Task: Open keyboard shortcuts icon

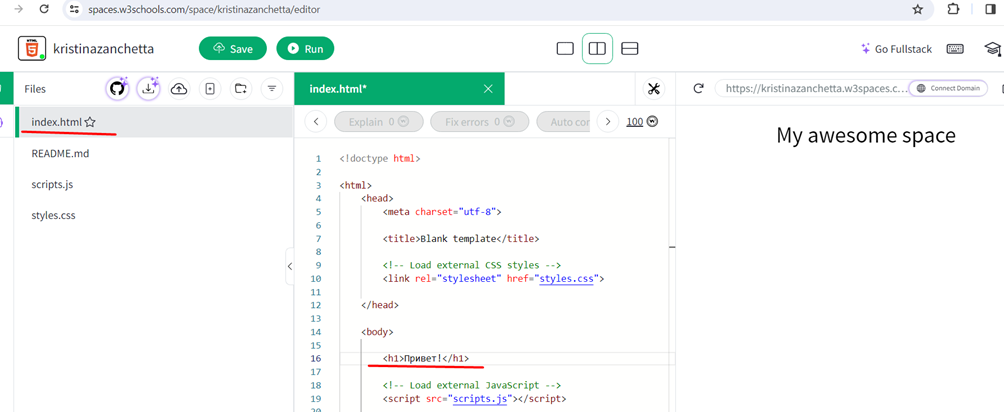Action: [955, 49]
